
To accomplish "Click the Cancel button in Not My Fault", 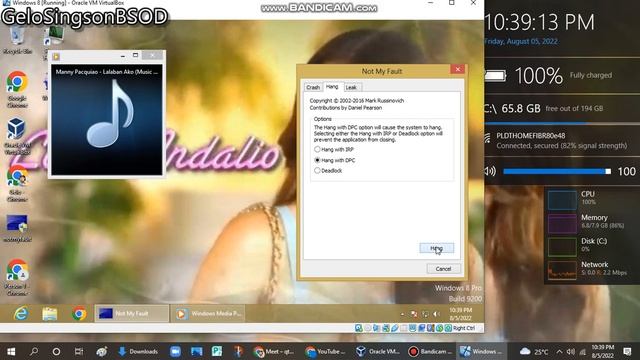I will 443,269.
